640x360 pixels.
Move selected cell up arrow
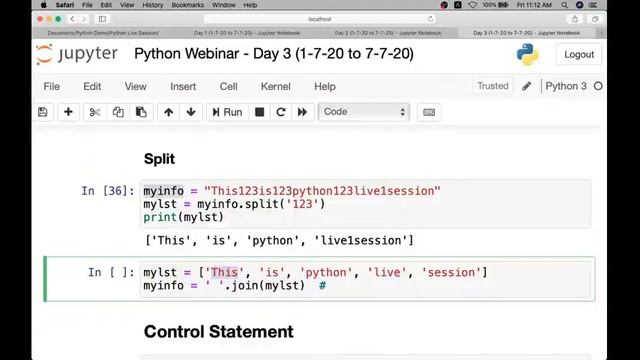click(x=169, y=112)
